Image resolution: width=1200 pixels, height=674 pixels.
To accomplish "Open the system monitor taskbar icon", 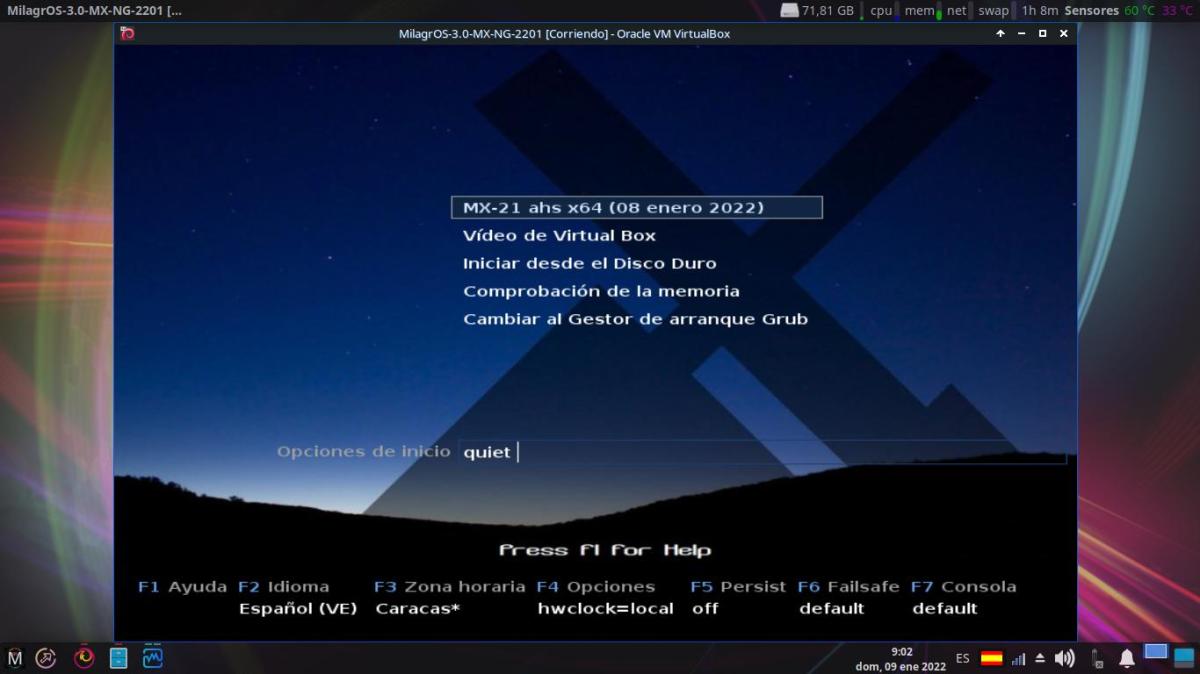I will pos(153,658).
